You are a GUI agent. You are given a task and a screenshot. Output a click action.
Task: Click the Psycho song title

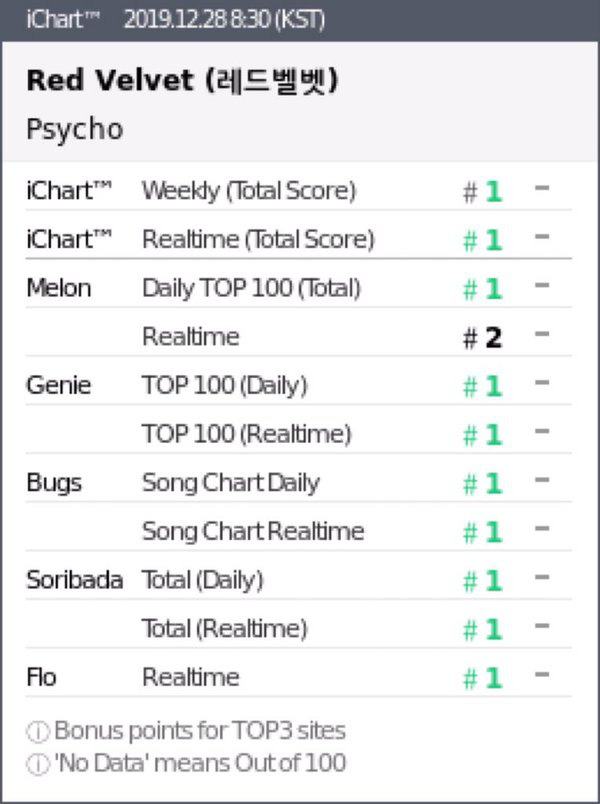[75, 129]
